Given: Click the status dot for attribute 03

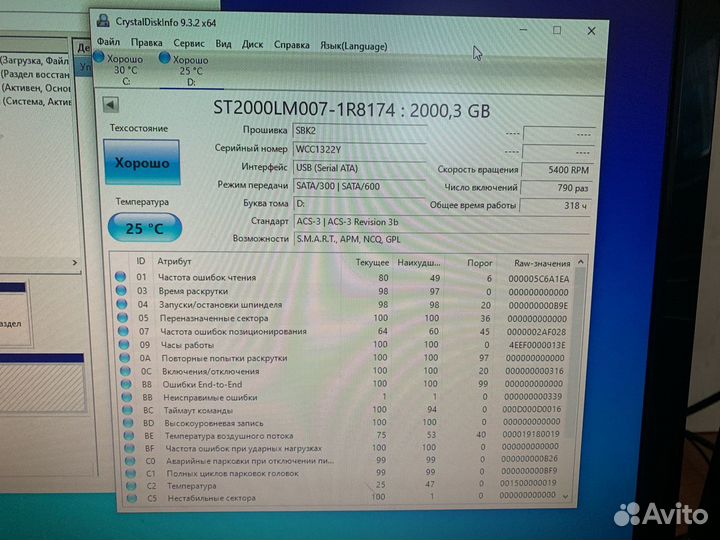Looking at the screenshot, I should pos(121,290).
